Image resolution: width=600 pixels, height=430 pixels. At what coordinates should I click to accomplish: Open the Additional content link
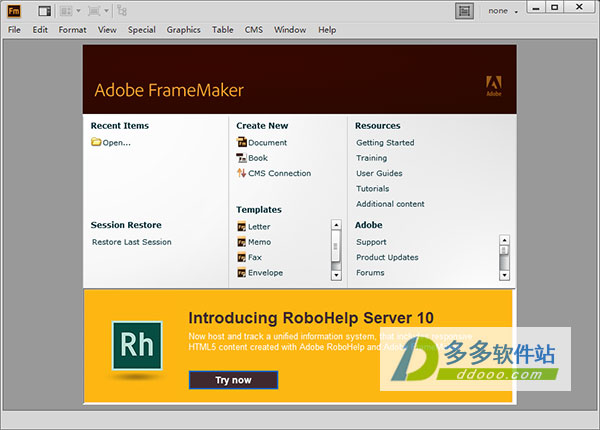click(x=390, y=204)
